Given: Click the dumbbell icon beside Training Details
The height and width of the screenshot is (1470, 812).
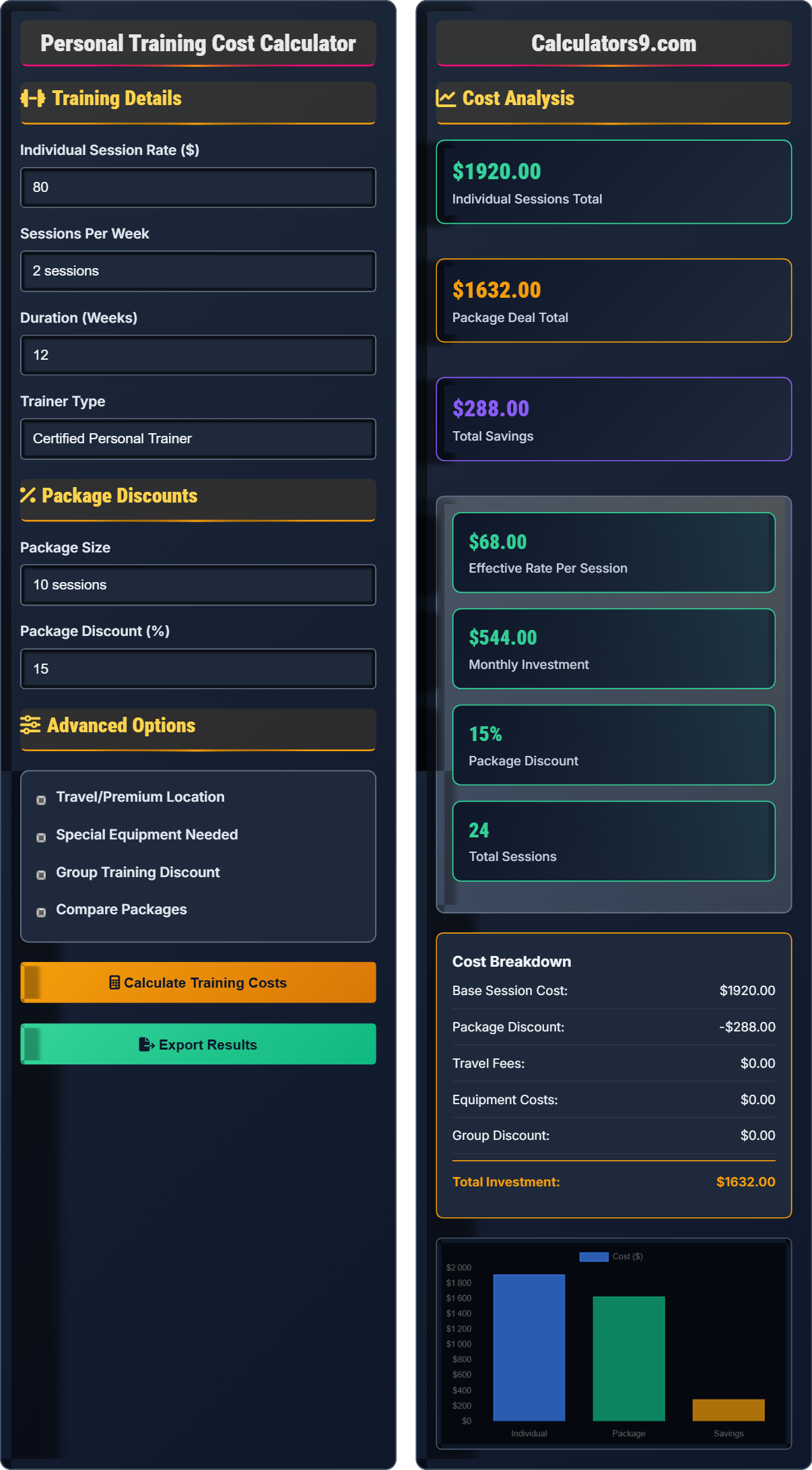Looking at the screenshot, I should click(x=32, y=98).
